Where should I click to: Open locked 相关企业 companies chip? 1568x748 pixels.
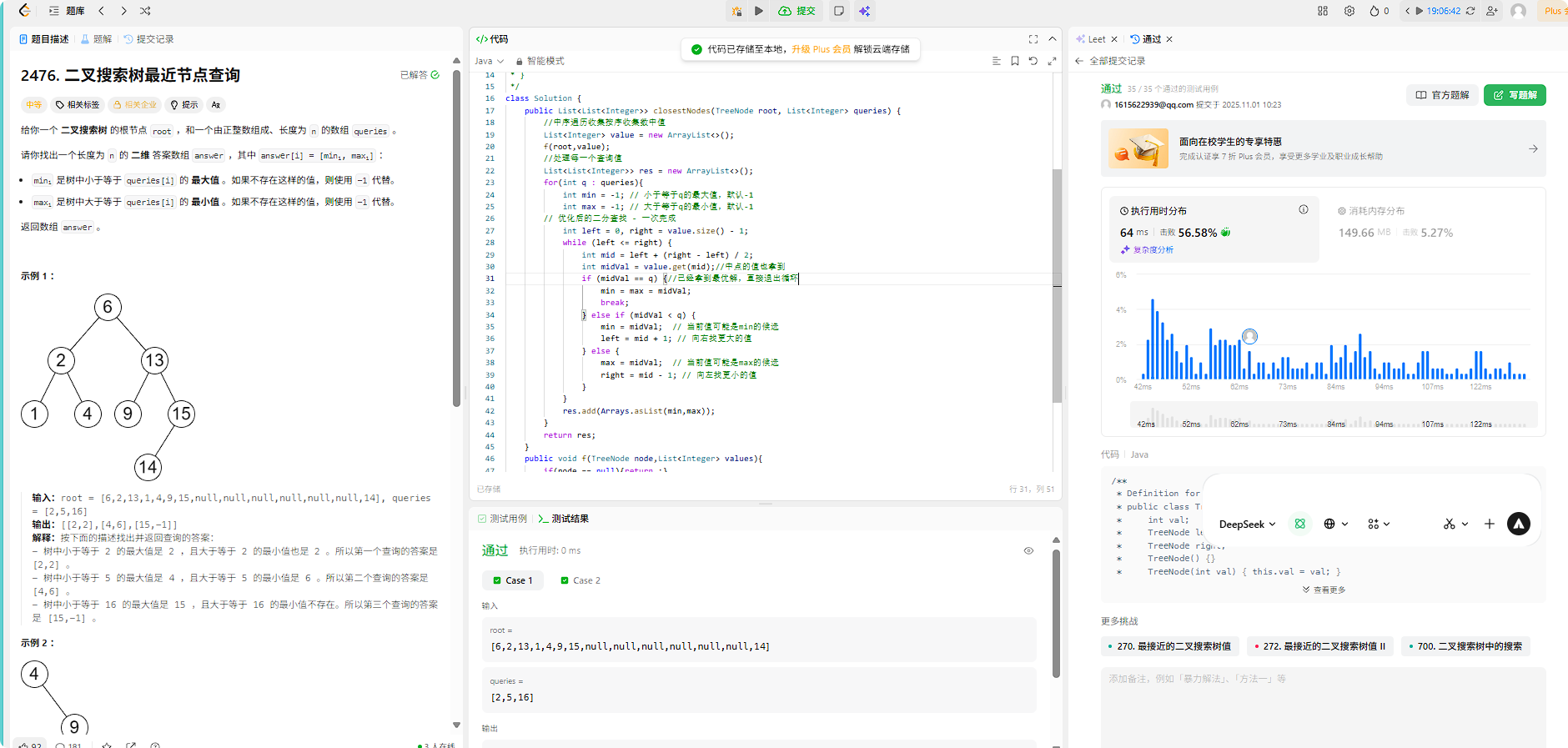134,104
